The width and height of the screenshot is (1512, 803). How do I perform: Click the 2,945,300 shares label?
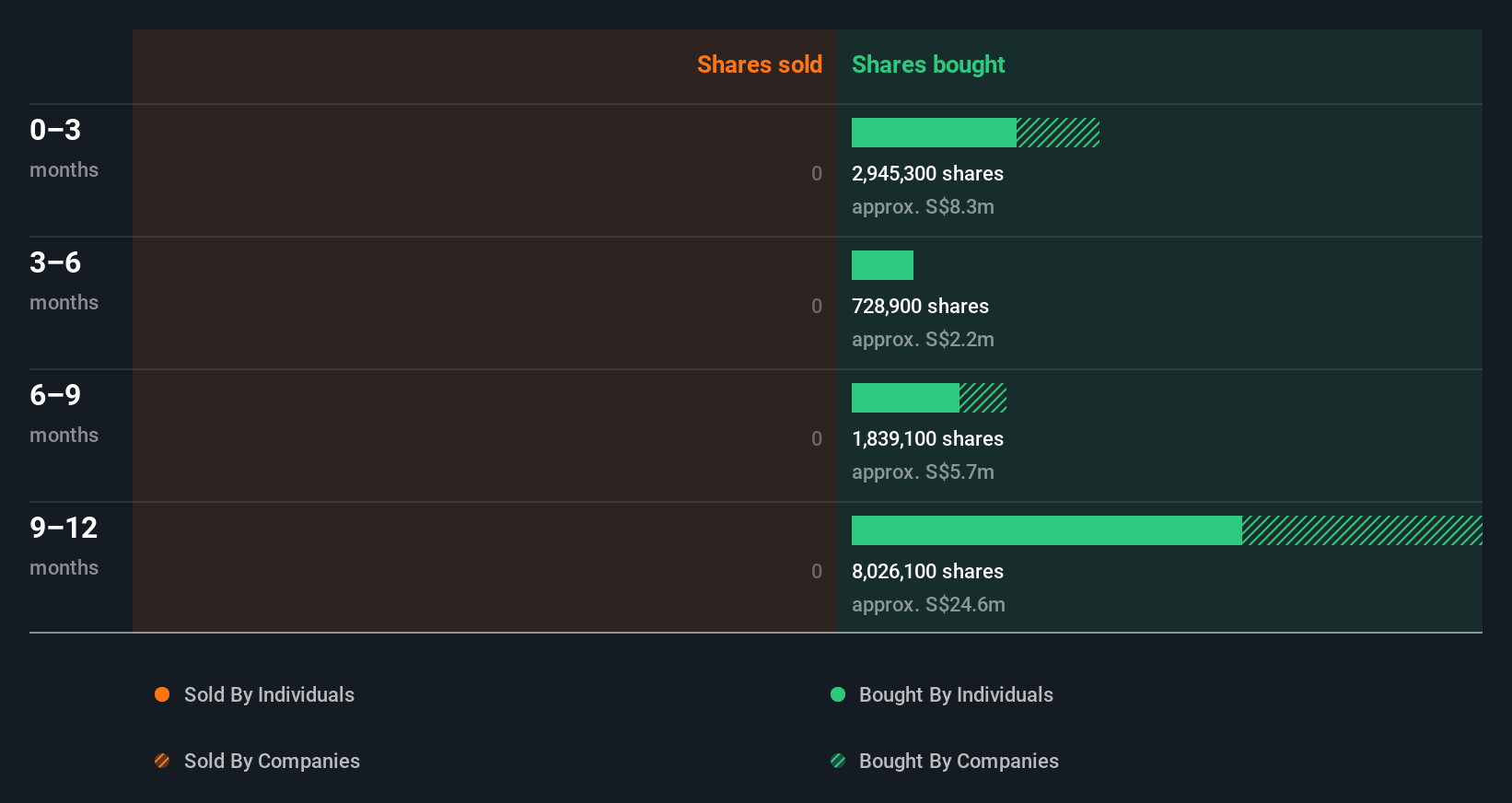(927, 173)
